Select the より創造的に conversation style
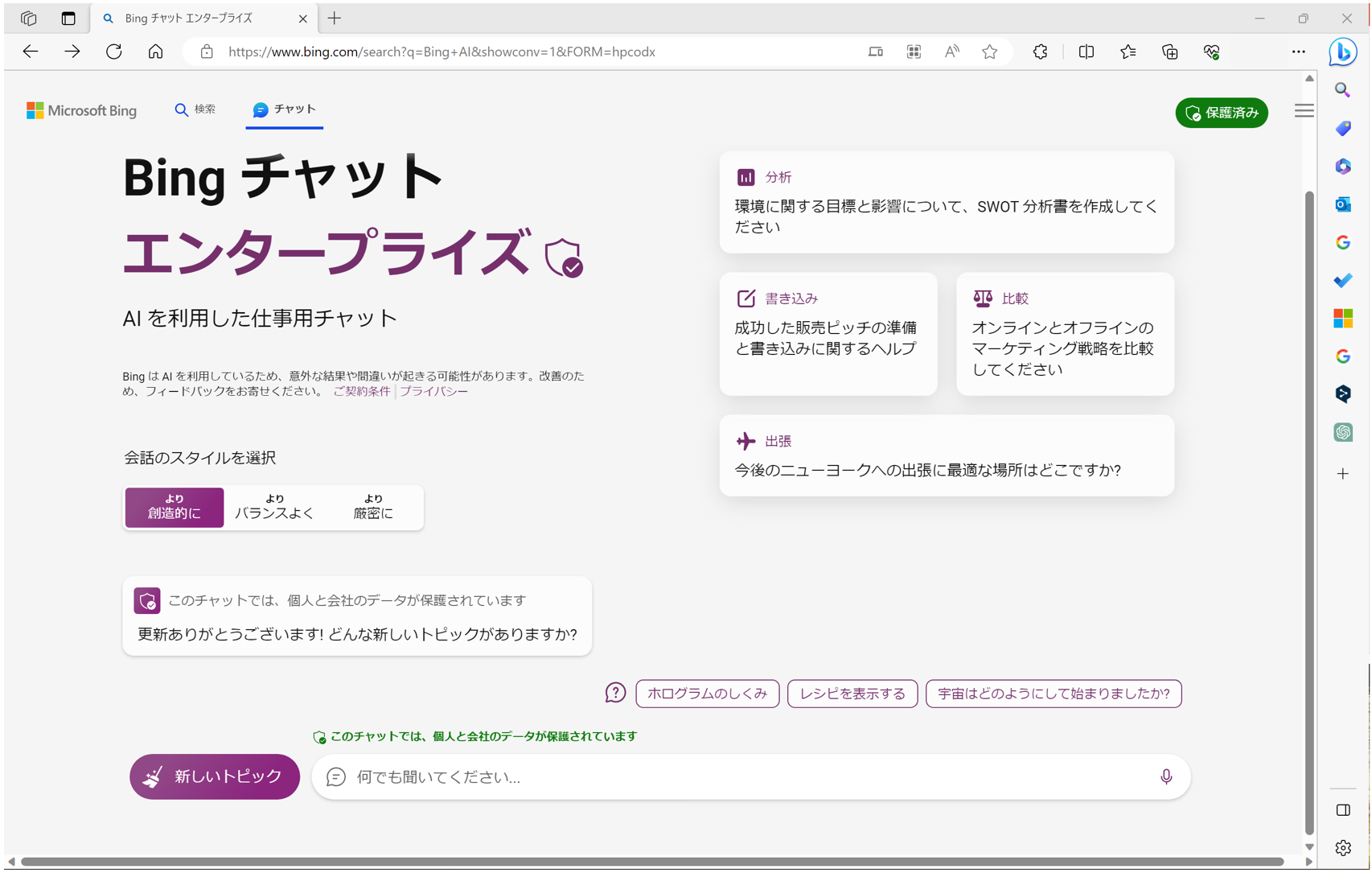Viewport: 1372px width, 873px height. point(175,507)
